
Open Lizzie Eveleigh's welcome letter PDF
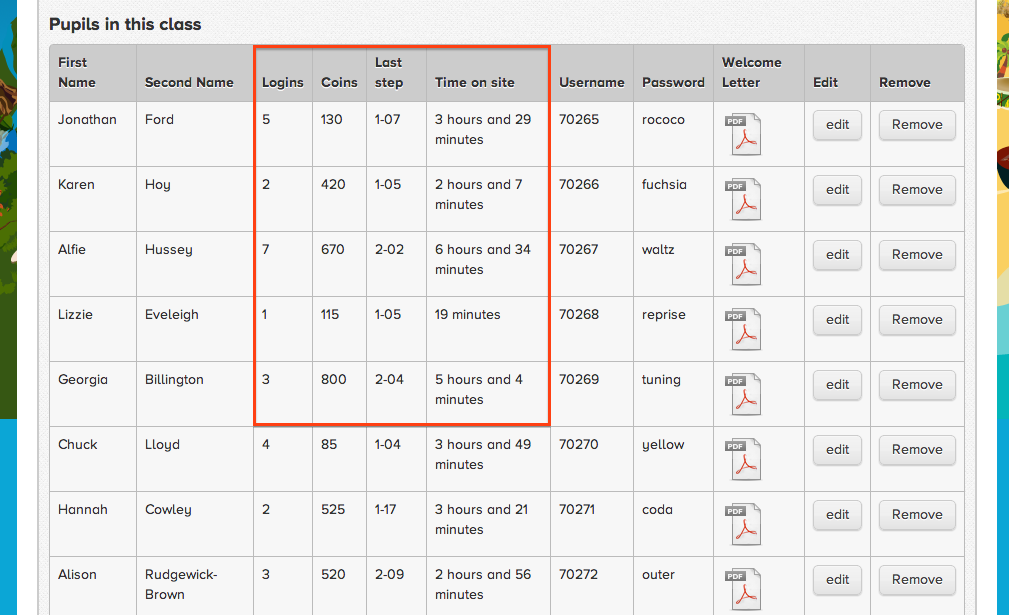click(743, 329)
